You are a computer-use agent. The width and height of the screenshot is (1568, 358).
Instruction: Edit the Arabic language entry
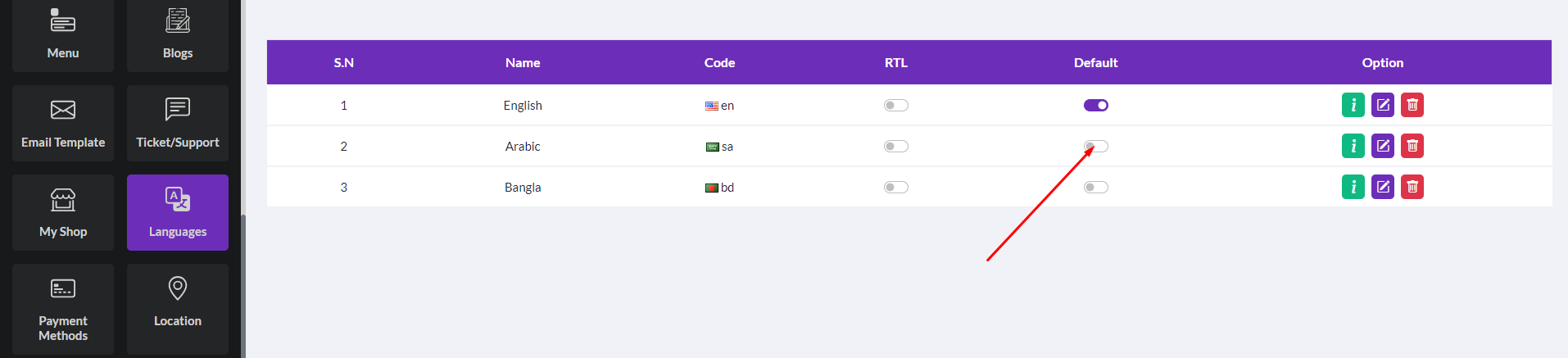pos(1382,146)
